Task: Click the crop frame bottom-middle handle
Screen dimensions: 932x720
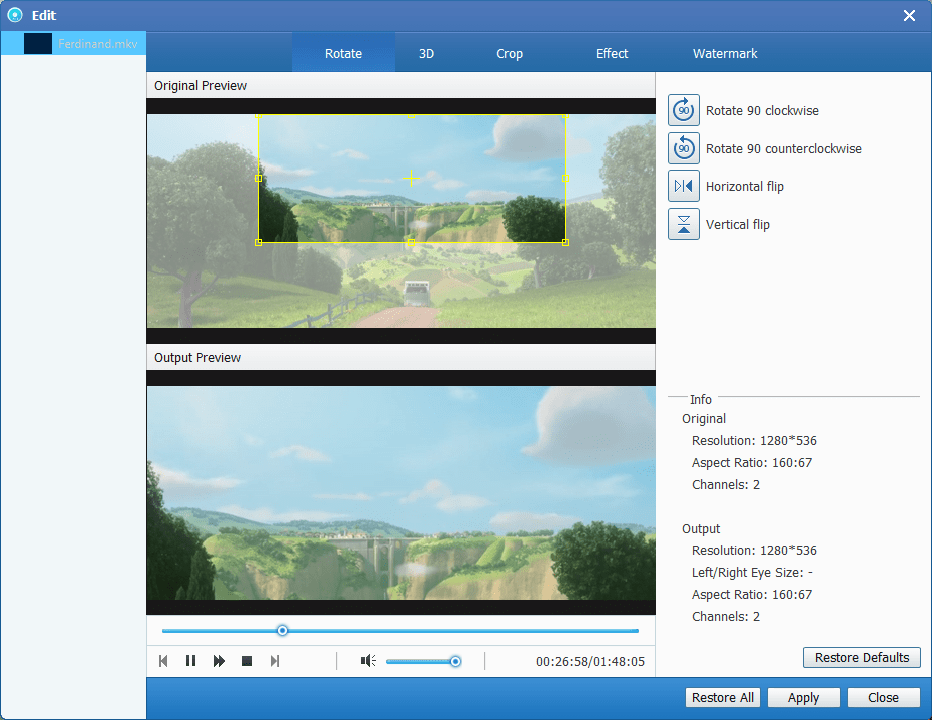Action: click(x=411, y=242)
